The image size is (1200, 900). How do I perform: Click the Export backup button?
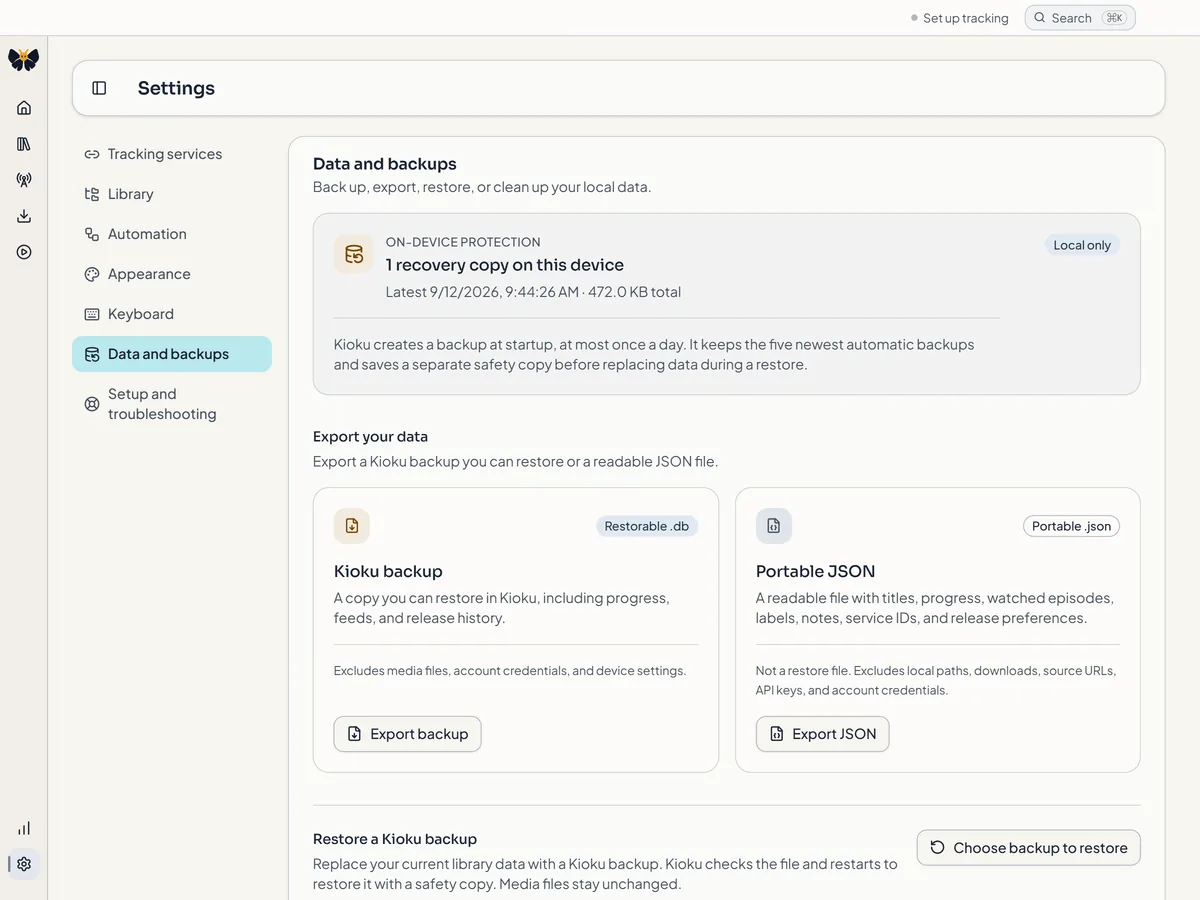point(407,734)
